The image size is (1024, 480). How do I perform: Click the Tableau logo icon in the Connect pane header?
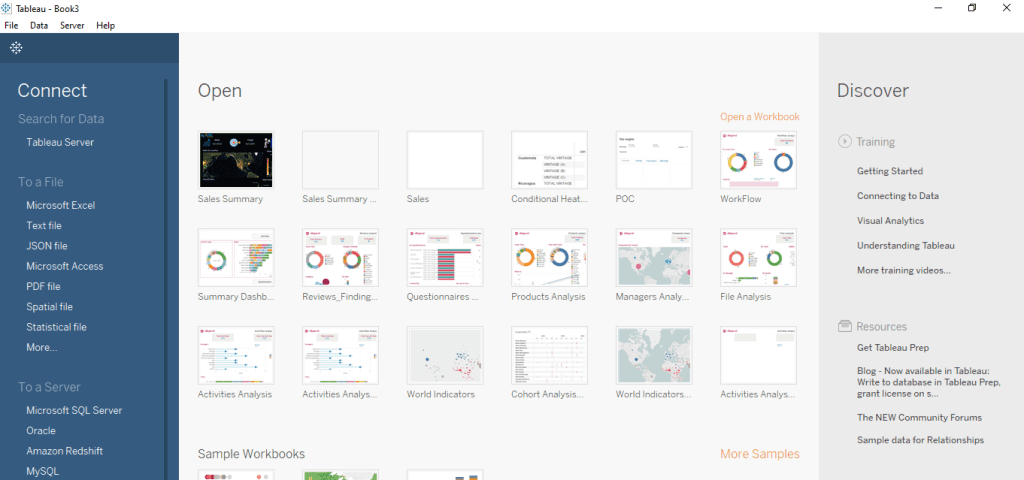[x=16, y=48]
